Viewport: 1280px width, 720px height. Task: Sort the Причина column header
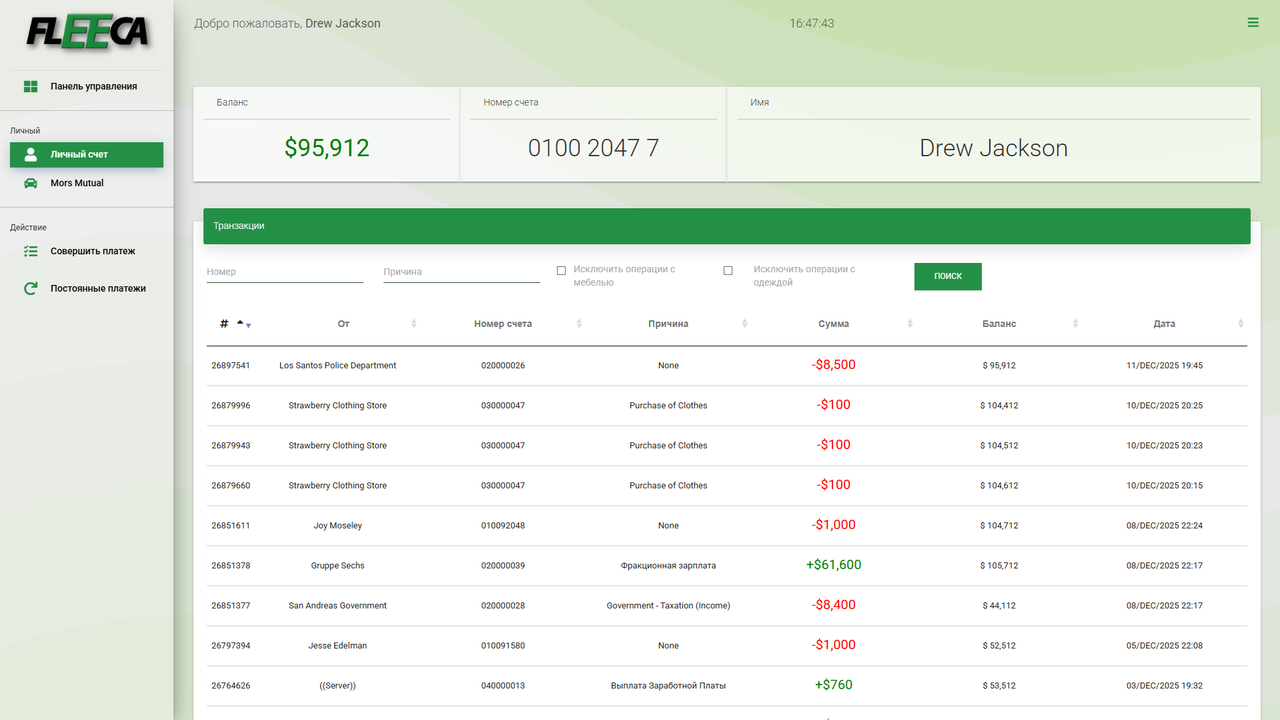pos(668,324)
